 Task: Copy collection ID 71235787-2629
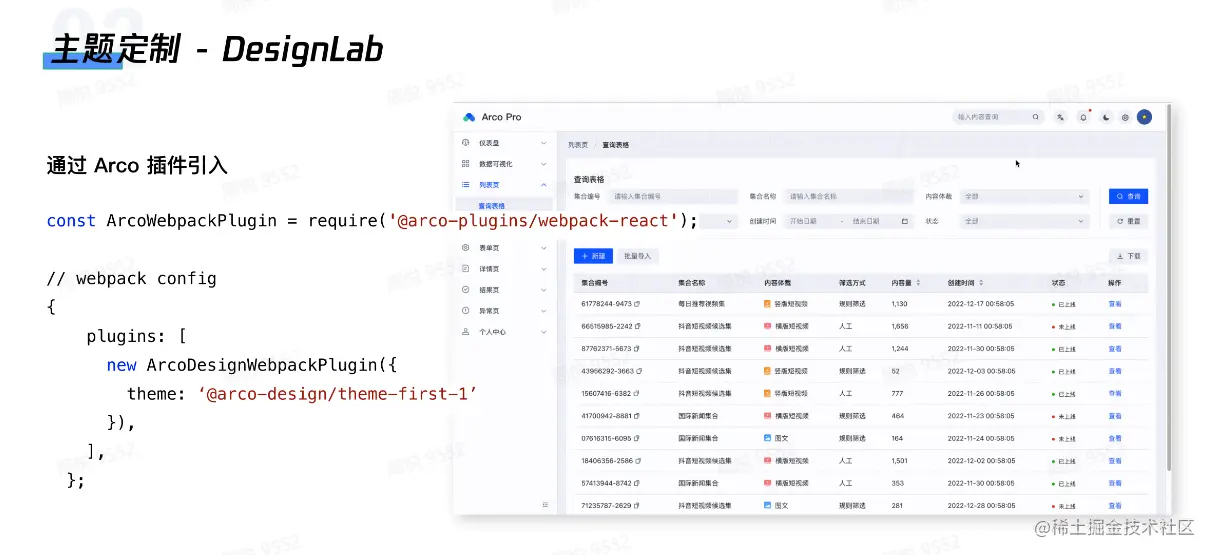[x=637, y=506]
